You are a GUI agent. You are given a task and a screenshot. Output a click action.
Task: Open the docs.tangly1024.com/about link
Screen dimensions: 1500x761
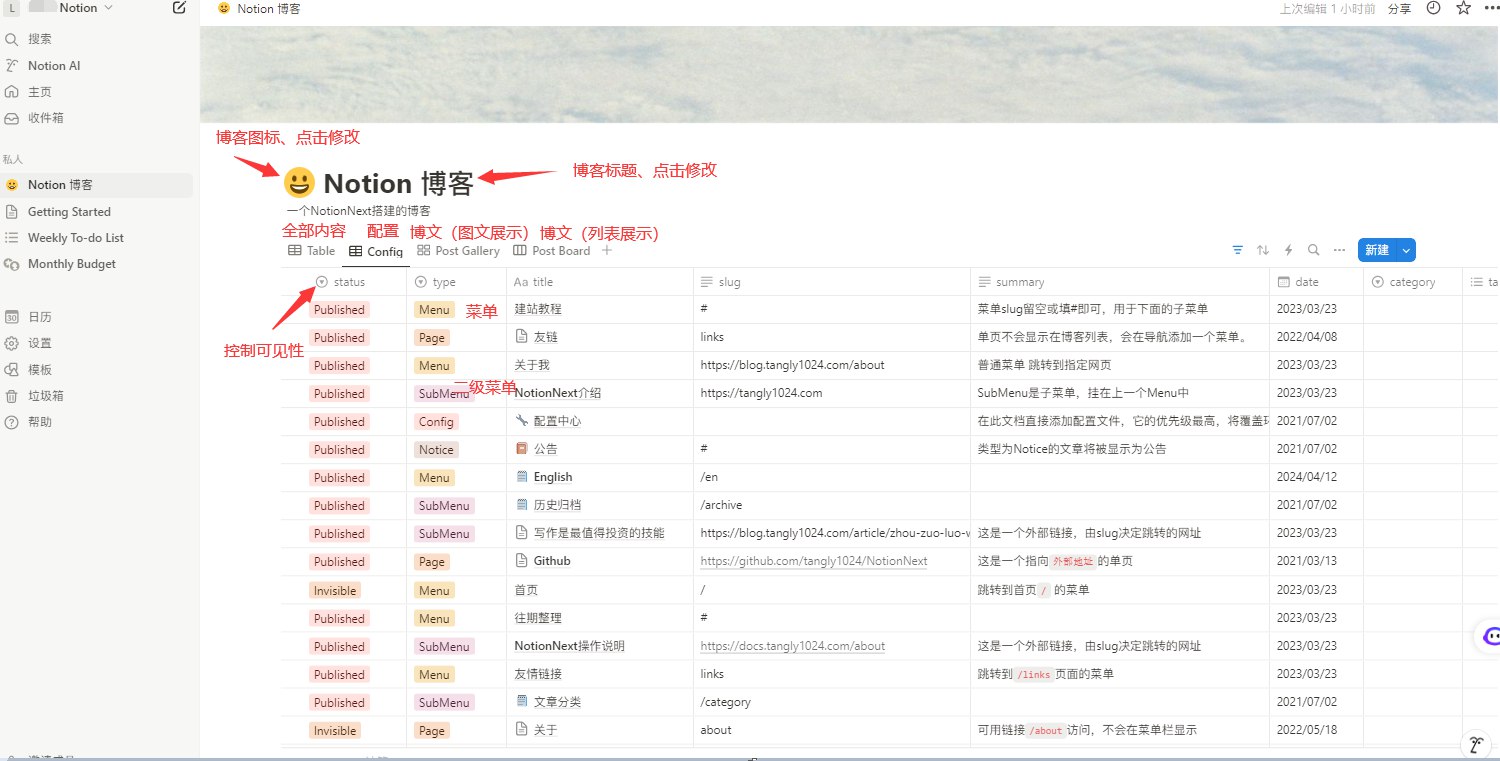(793, 646)
